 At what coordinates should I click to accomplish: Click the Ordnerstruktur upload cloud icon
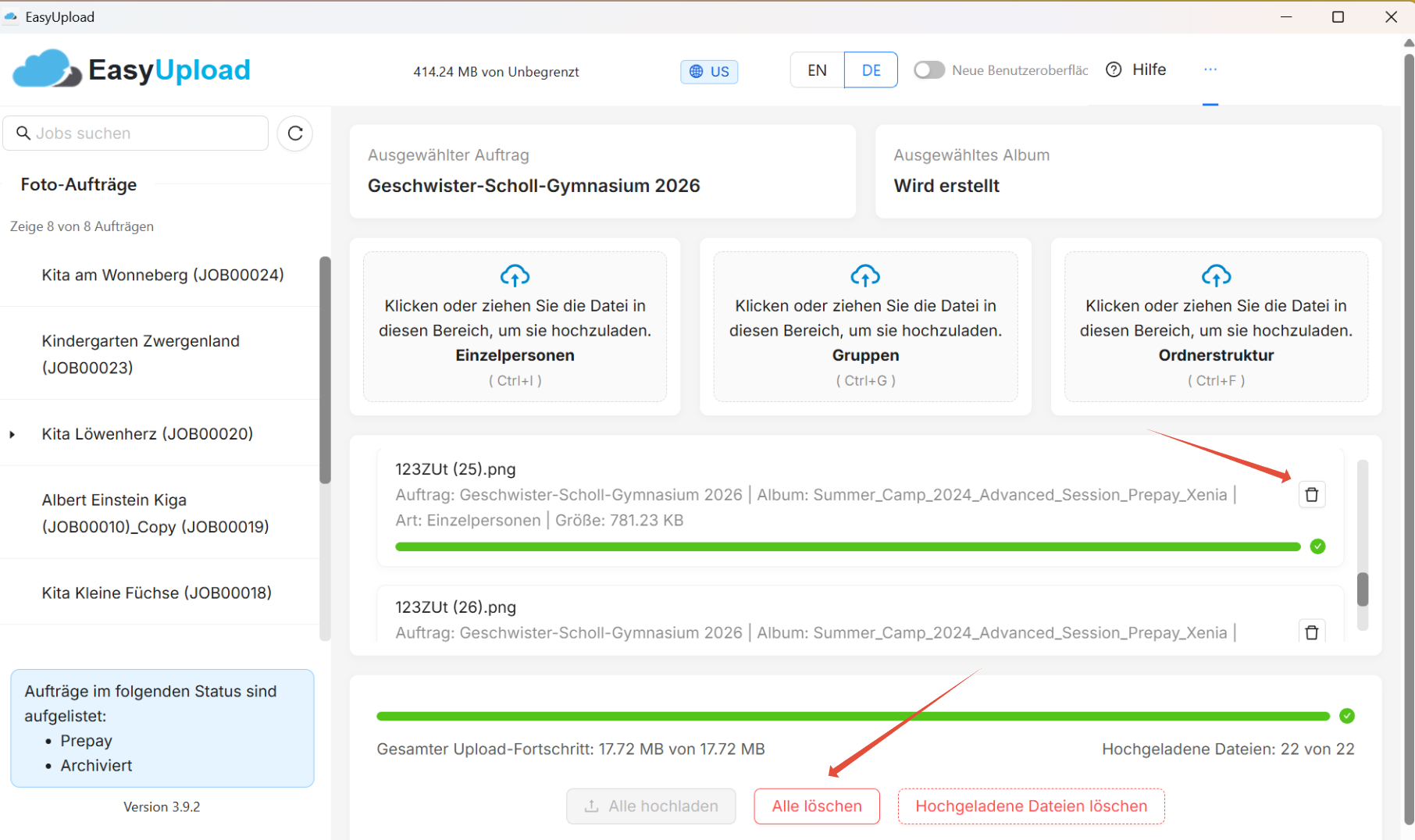(x=1216, y=276)
